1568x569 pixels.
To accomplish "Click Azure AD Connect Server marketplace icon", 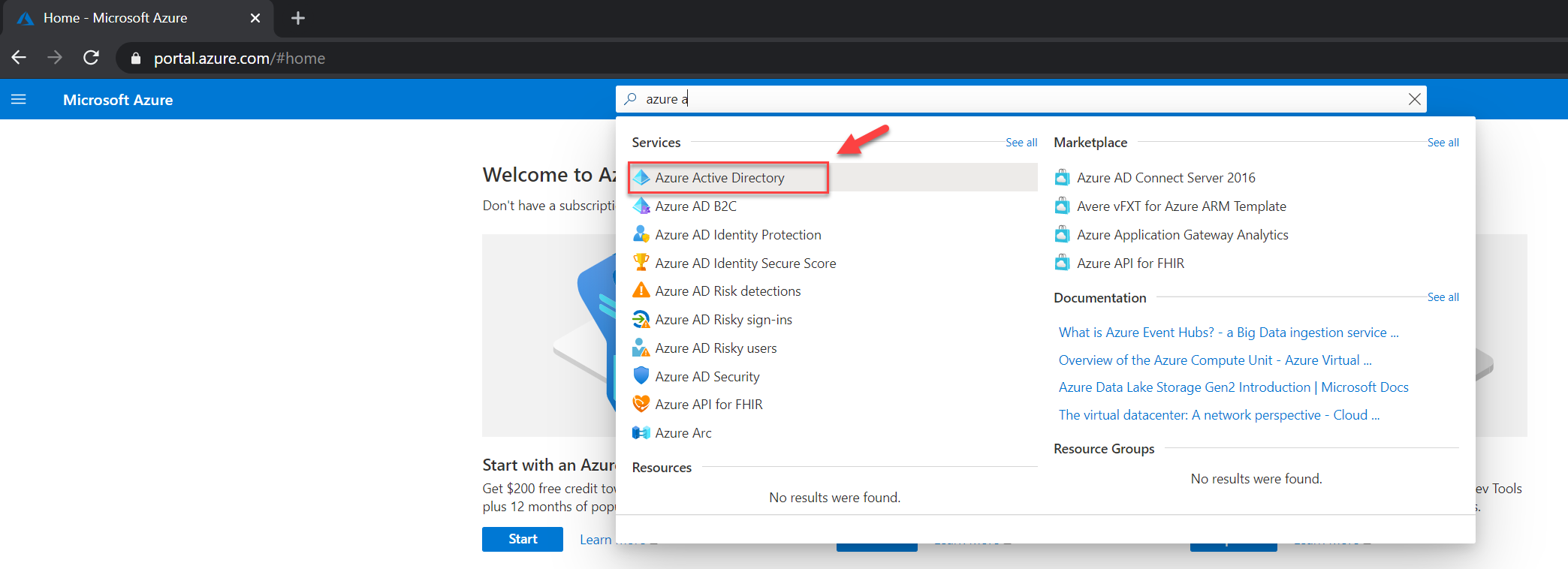I will [x=1062, y=177].
